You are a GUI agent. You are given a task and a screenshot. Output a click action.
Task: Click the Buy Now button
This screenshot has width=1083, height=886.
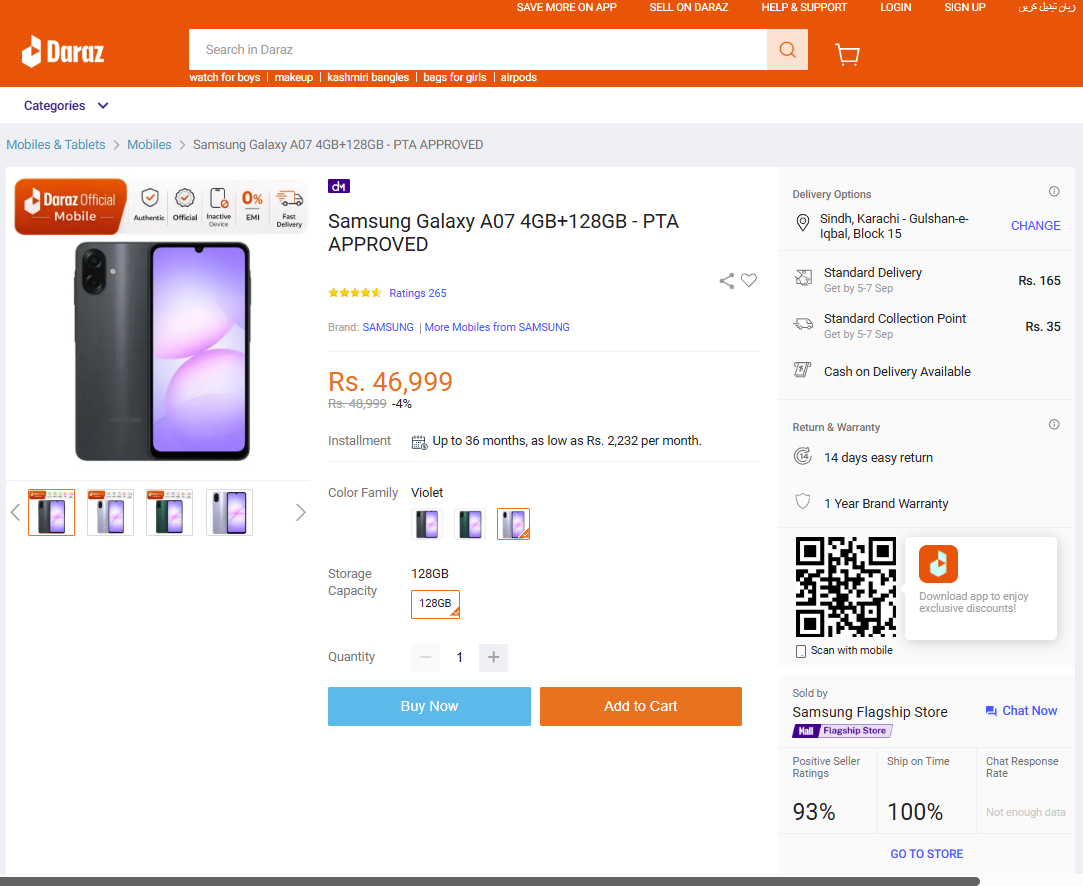[x=429, y=706]
